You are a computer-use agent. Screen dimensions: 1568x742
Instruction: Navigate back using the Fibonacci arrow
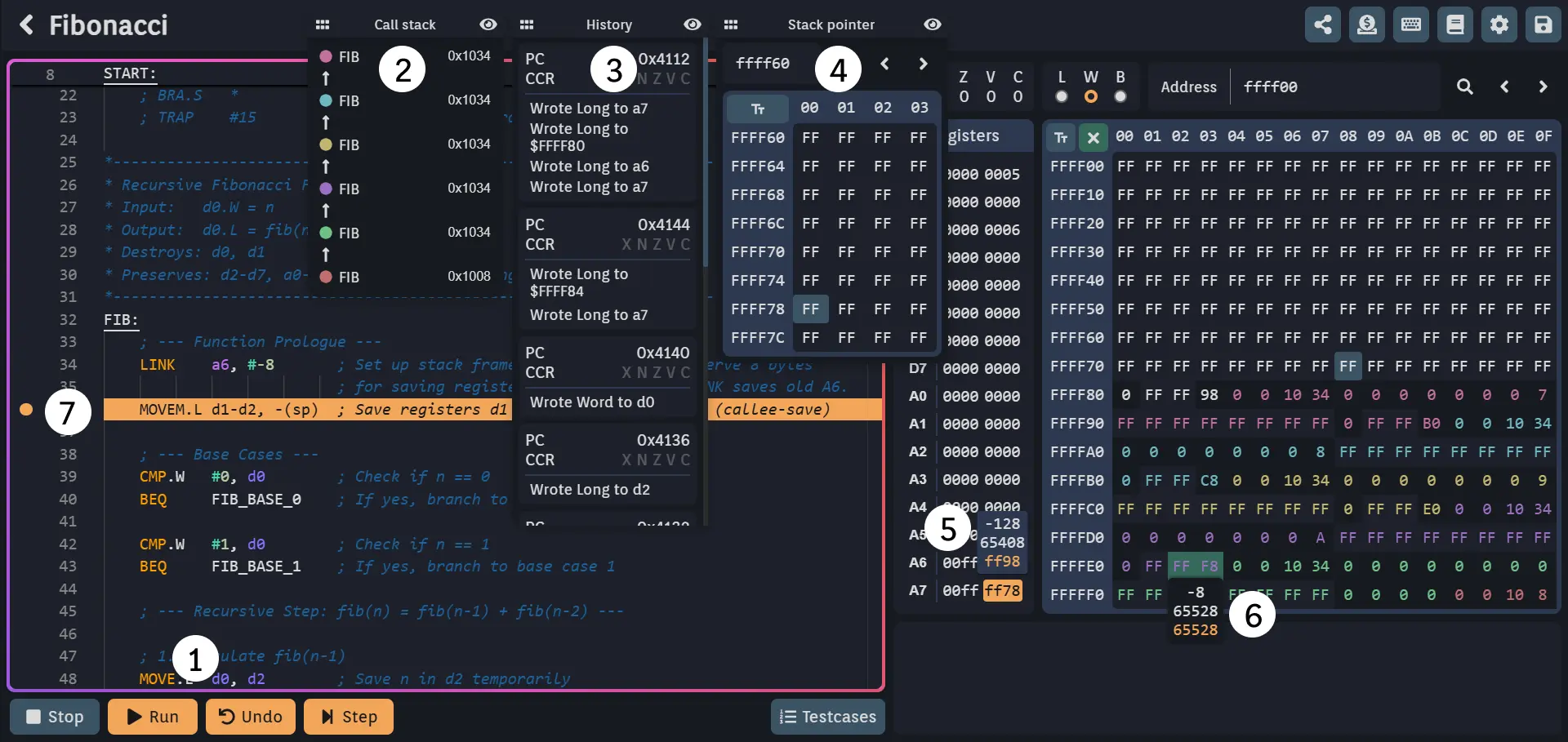27,24
